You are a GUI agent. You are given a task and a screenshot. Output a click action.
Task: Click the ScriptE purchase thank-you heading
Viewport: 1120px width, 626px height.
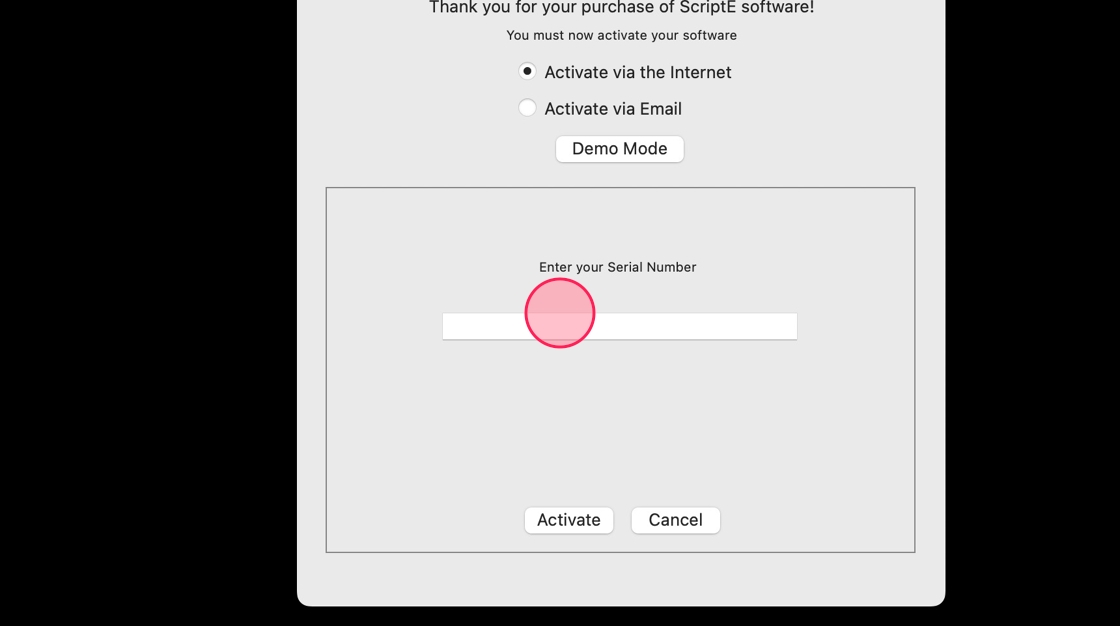click(621, 7)
